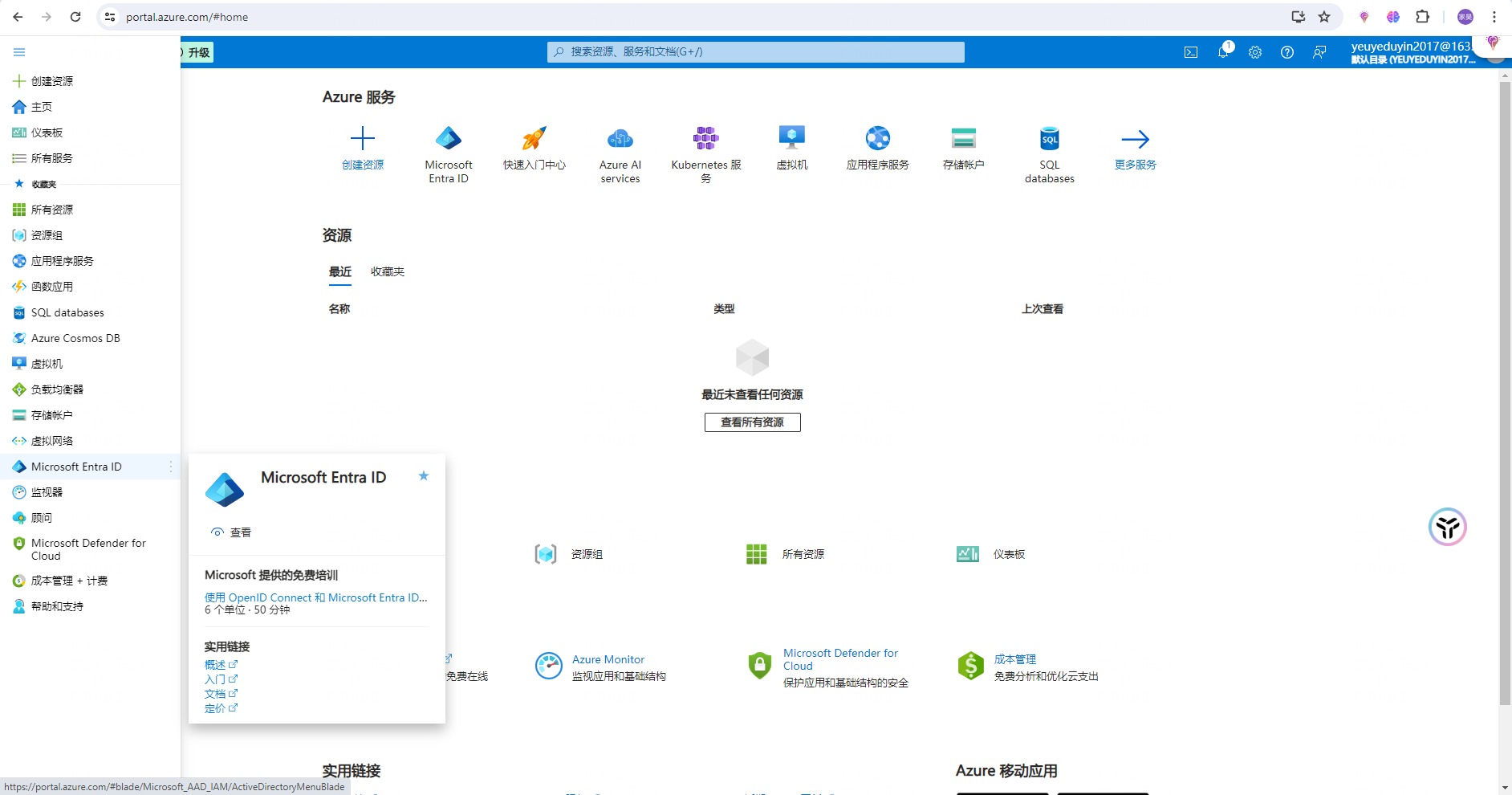This screenshot has width=1512, height=795.
Task: Click the Create resource plus icon in Azure services
Action: (x=363, y=138)
